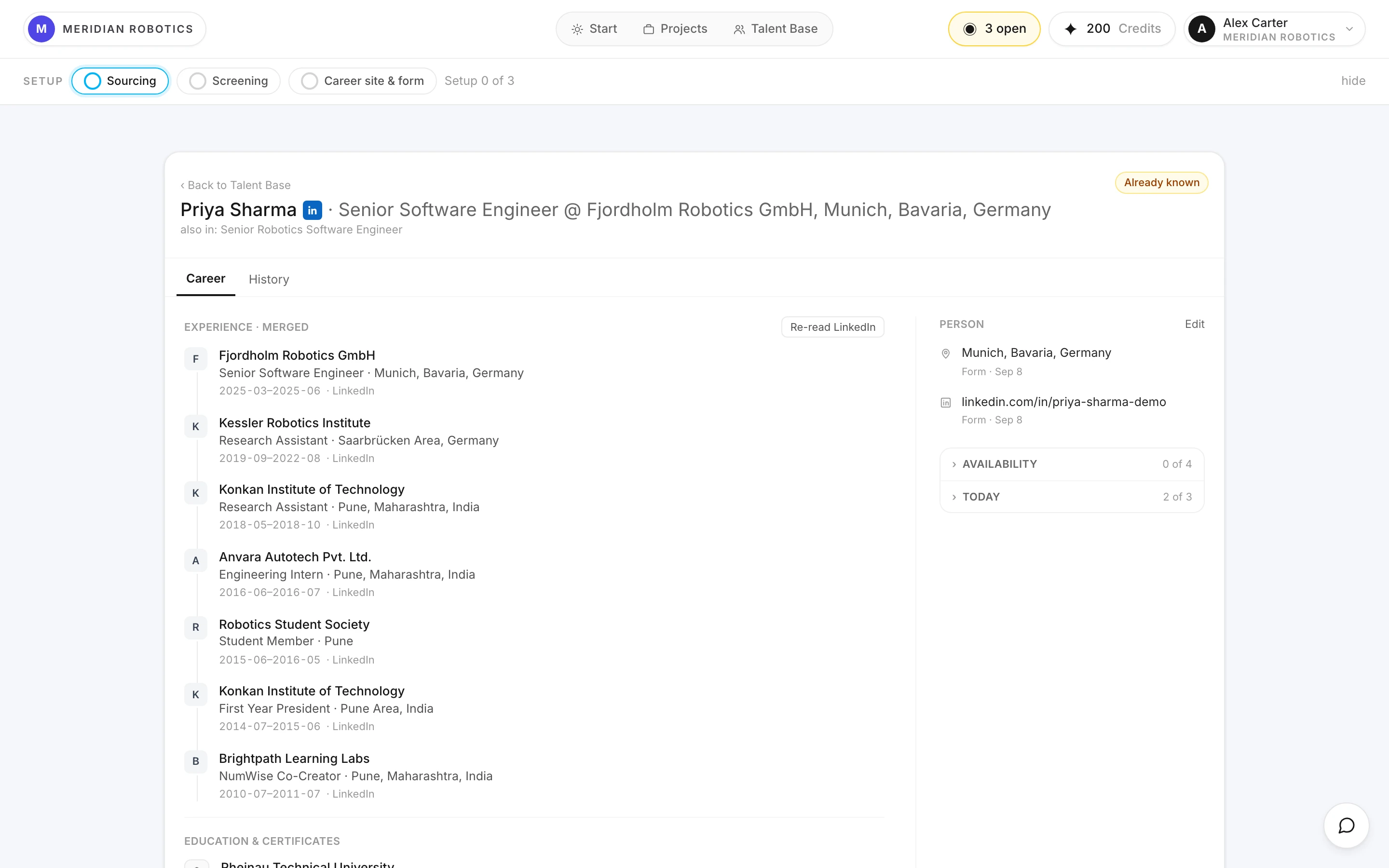Click the Kessler Robotics Institute entry title
This screenshot has width=1389, height=868.
(295, 423)
